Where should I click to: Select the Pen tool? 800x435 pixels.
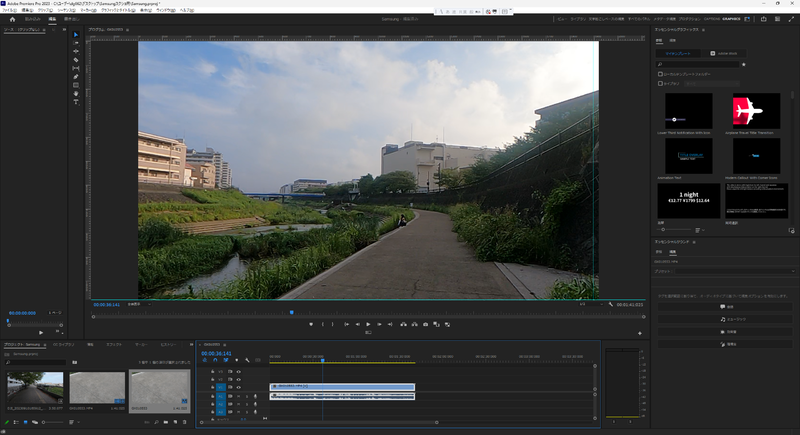tap(76, 76)
